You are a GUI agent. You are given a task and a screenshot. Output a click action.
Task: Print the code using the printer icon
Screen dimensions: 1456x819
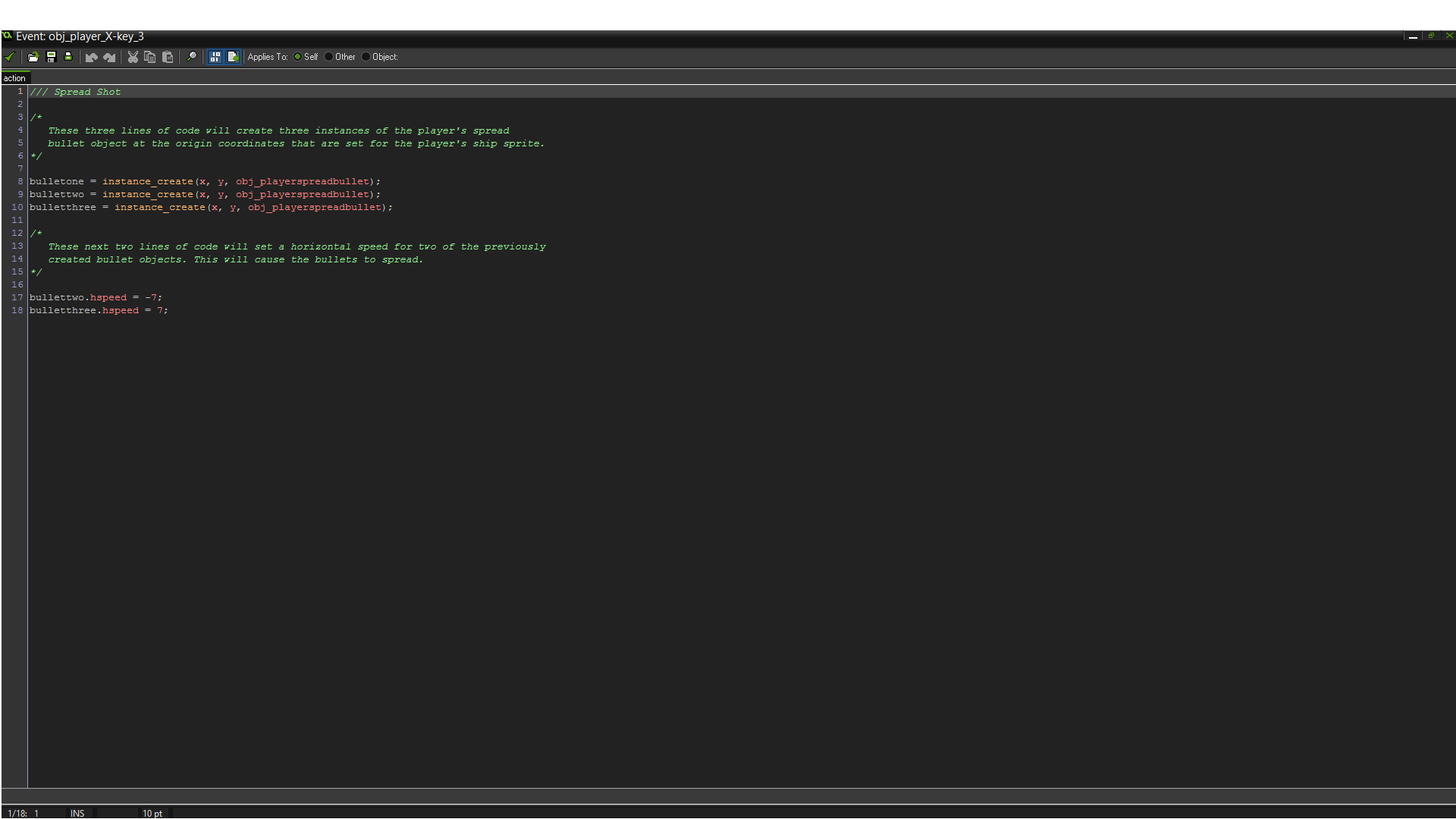(68, 57)
